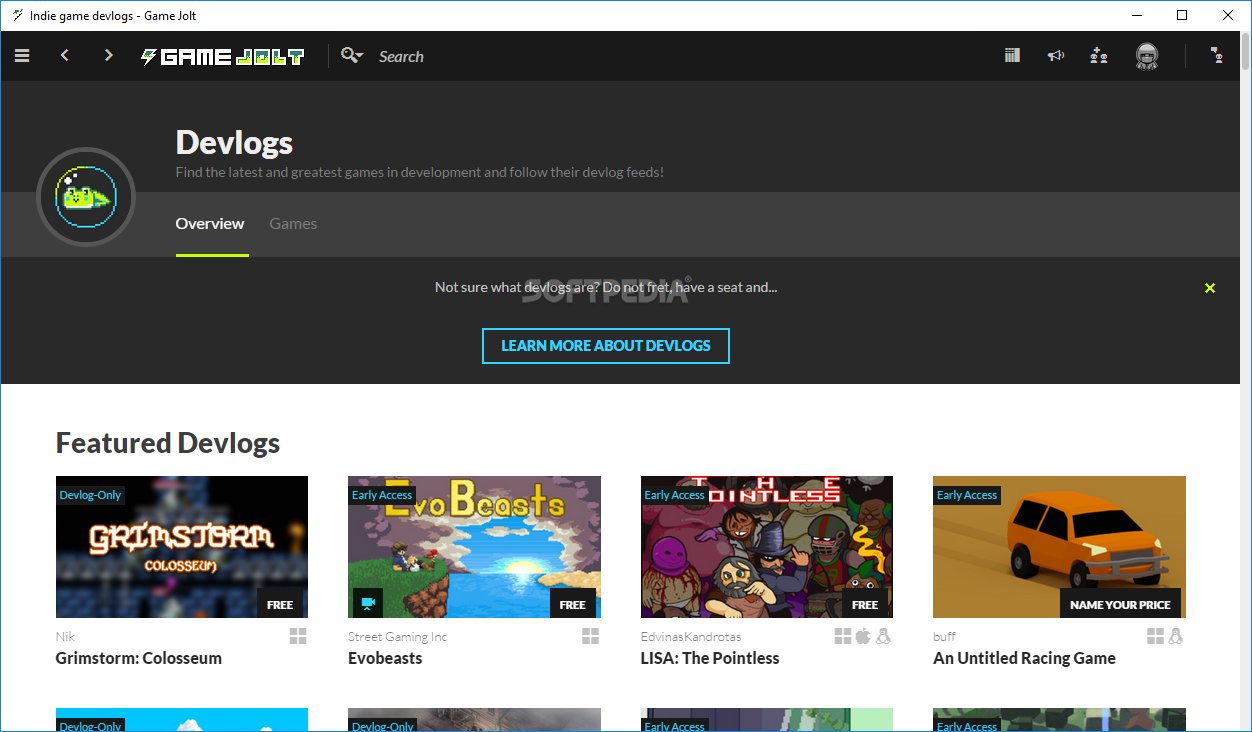Image resolution: width=1252 pixels, height=732 pixels.
Task: Click the Windows icon for LISA: The Pointless
Action: pyautogui.click(x=843, y=636)
